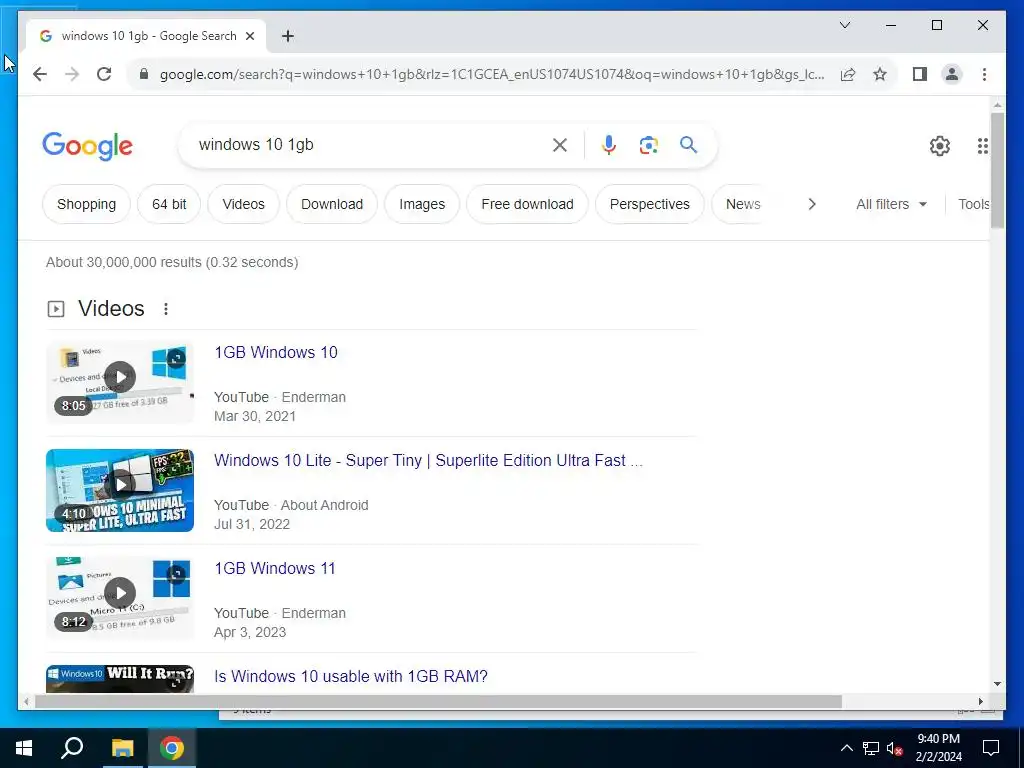Submit search with magnifying glass
This screenshot has height=768, width=1024.
coord(688,145)
